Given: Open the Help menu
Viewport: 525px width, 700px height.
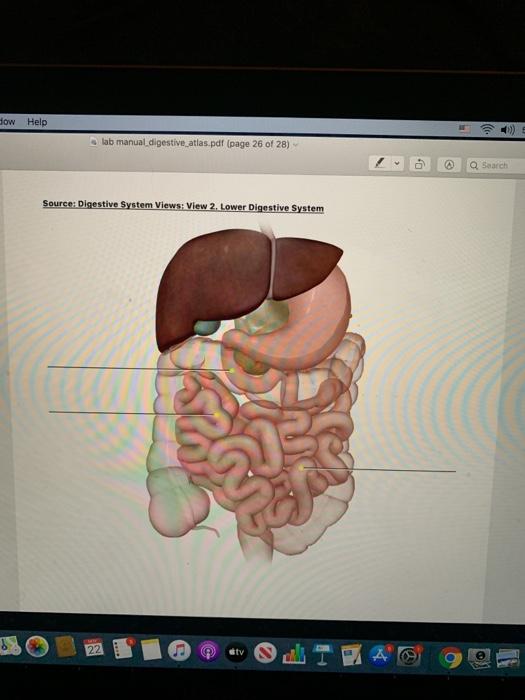Looking at the screenshot, I should point(37,121).
